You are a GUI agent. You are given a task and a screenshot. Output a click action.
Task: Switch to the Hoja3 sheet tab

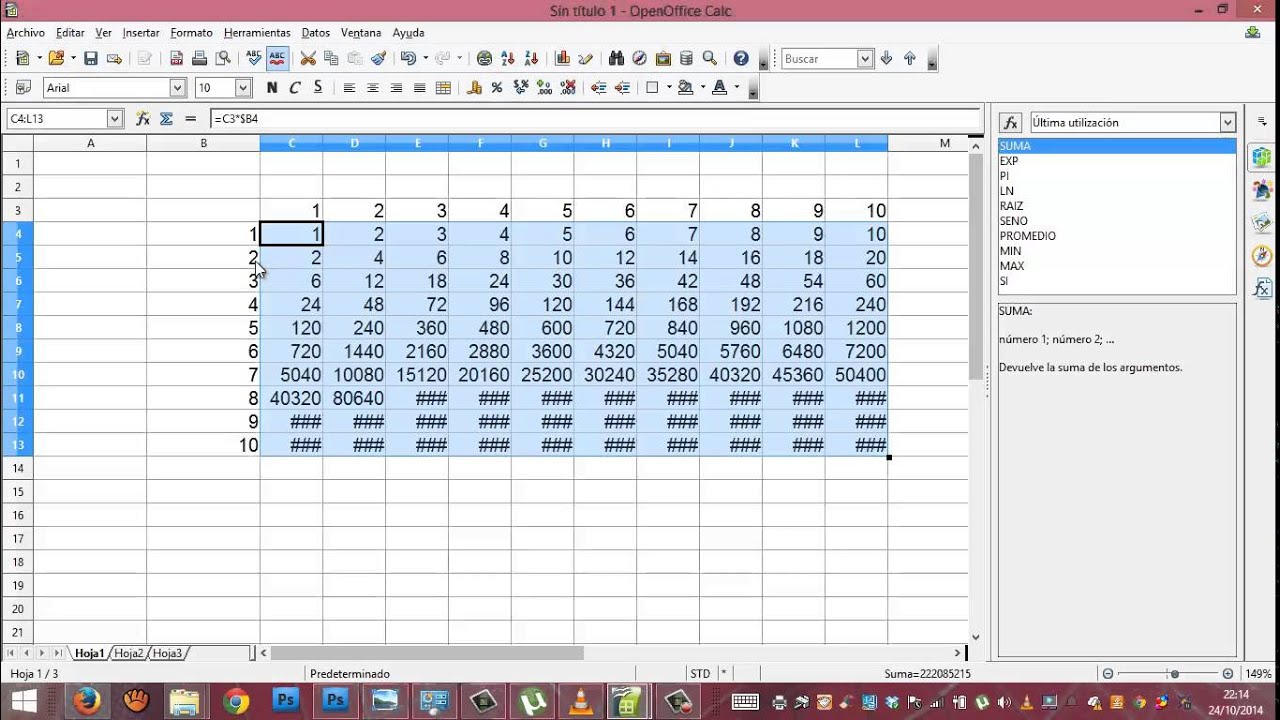click(167, 653)
